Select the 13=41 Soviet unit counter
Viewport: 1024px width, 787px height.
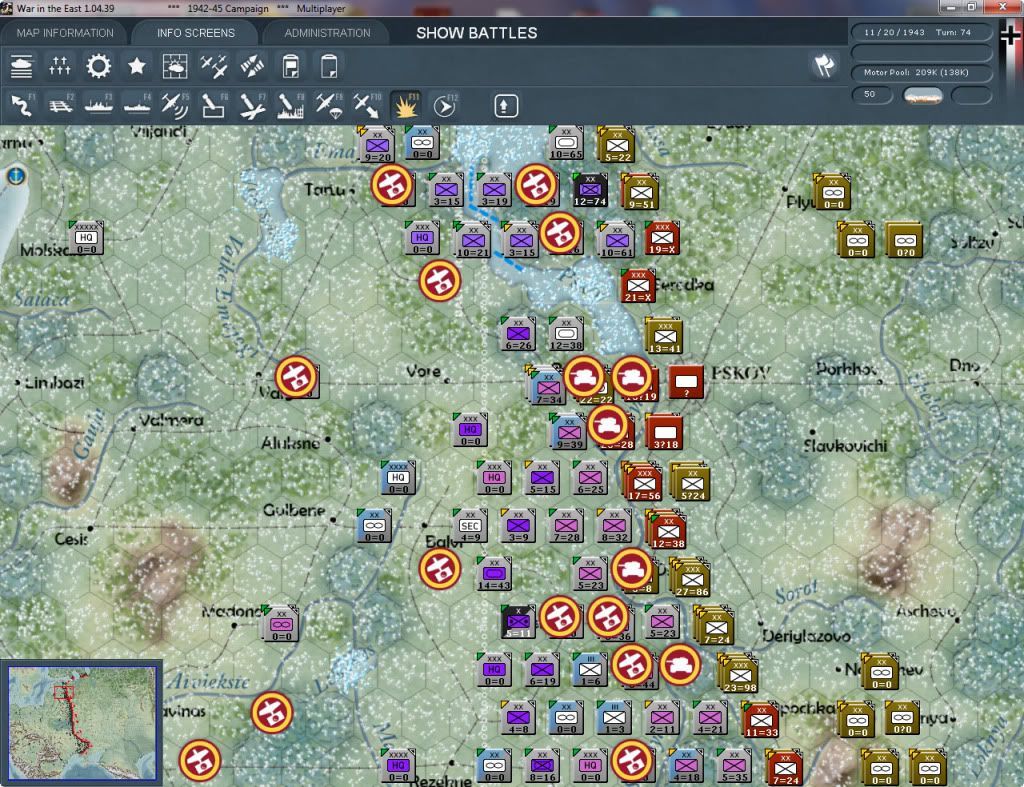coord(664,337)
